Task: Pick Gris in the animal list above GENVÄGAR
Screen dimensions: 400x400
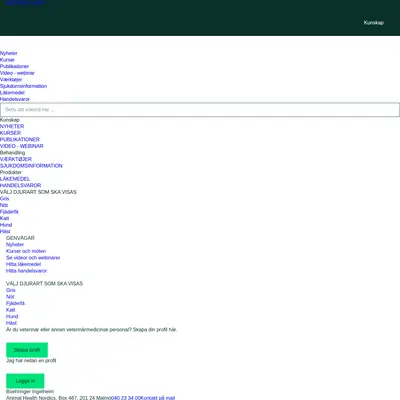Action: click(x=5, y=199)
